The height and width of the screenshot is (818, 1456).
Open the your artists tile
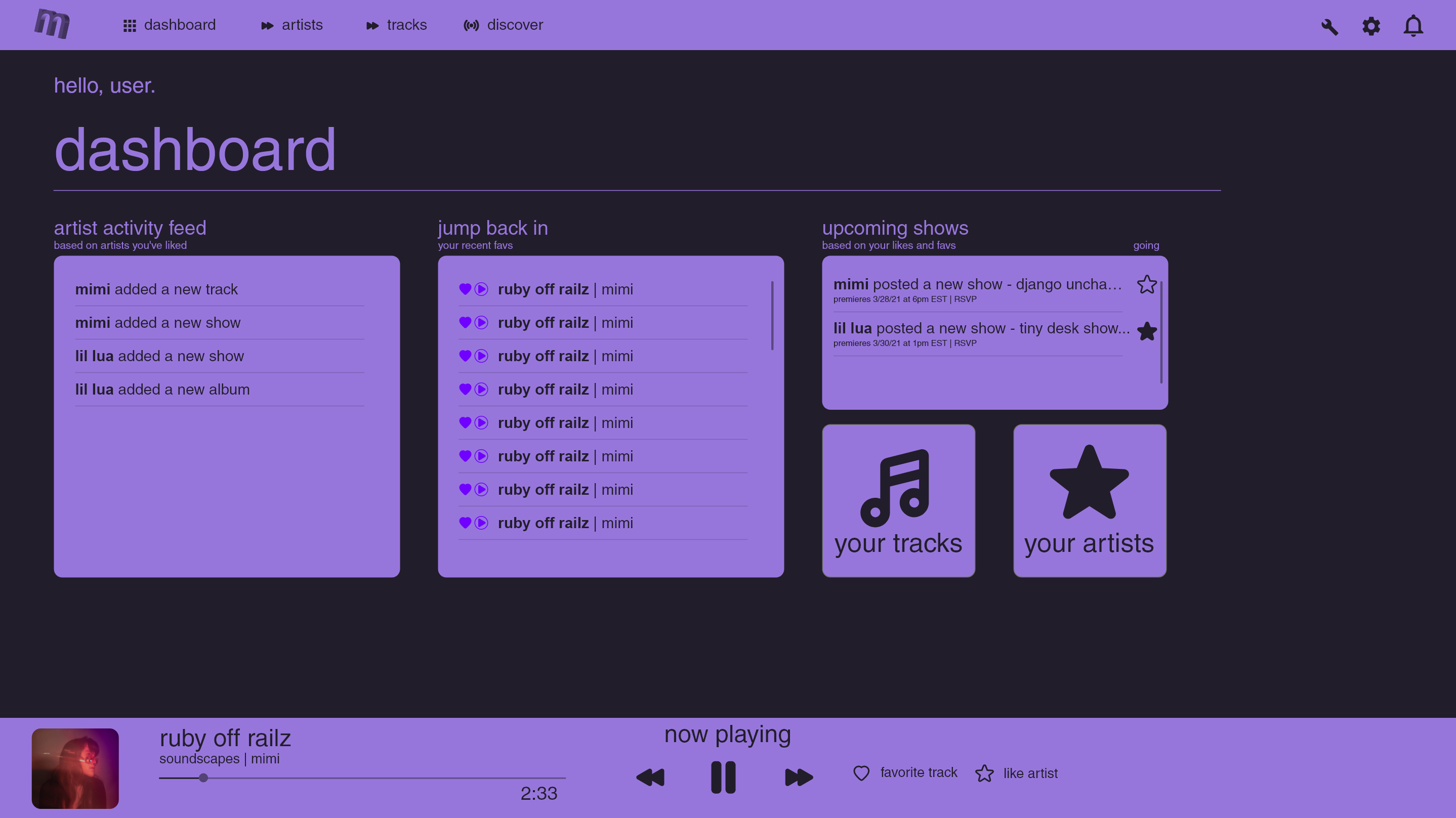1089,500
